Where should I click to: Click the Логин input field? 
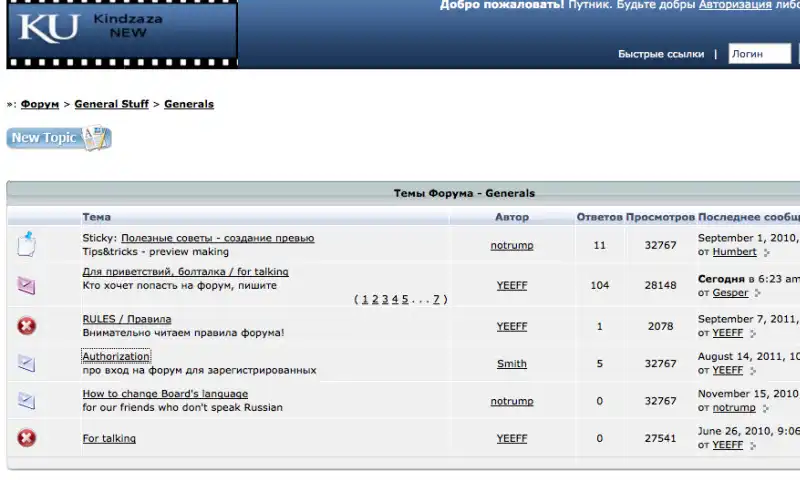(762, 54)
